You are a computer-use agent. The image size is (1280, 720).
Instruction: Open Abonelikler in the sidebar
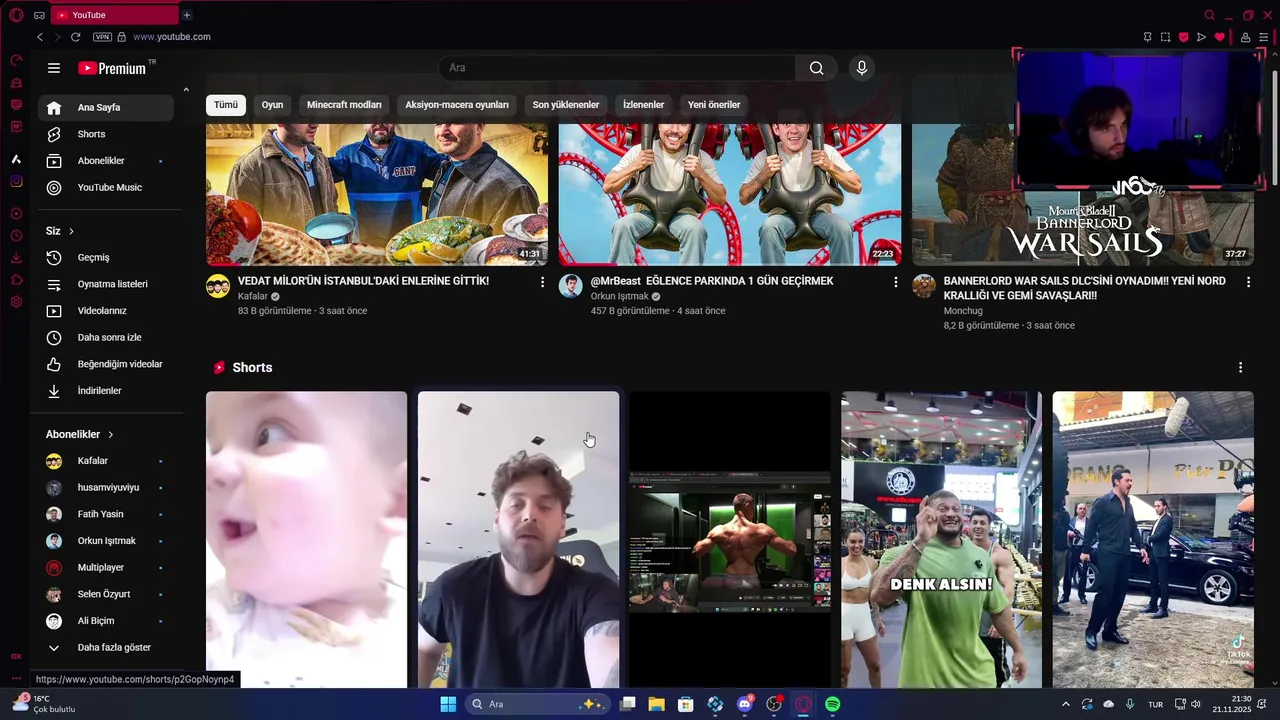pyautogui.click(x=107, y=161)
